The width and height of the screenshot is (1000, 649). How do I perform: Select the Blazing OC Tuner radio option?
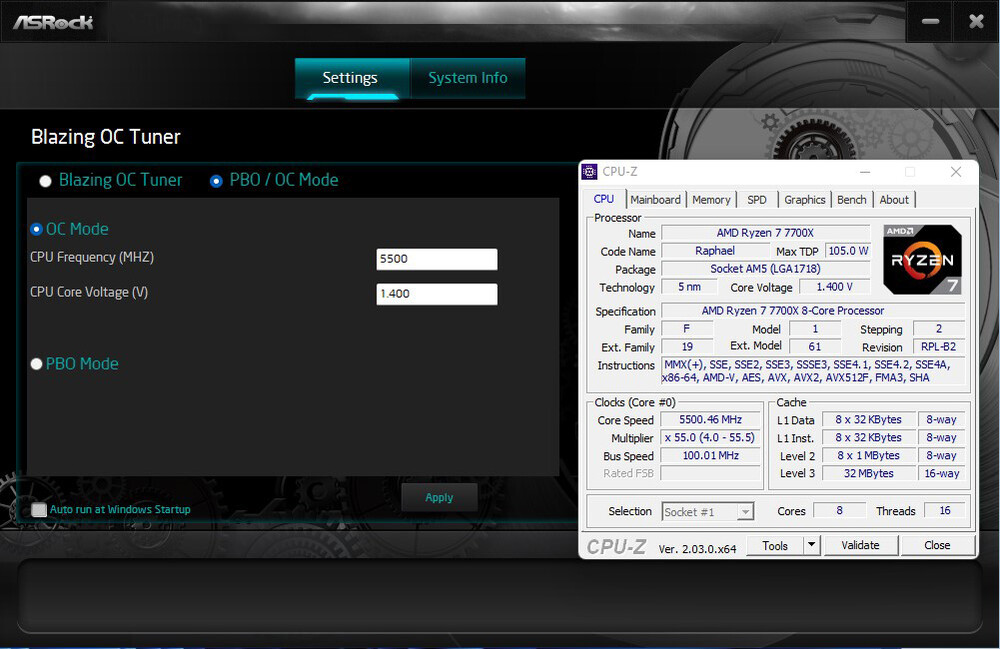click(x=45, y=181)
